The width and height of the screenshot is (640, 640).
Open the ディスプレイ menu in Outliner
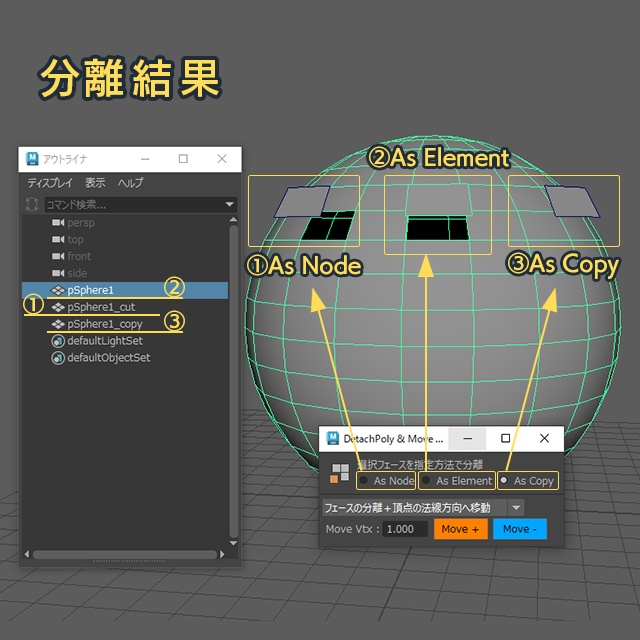tap(50, 183)
